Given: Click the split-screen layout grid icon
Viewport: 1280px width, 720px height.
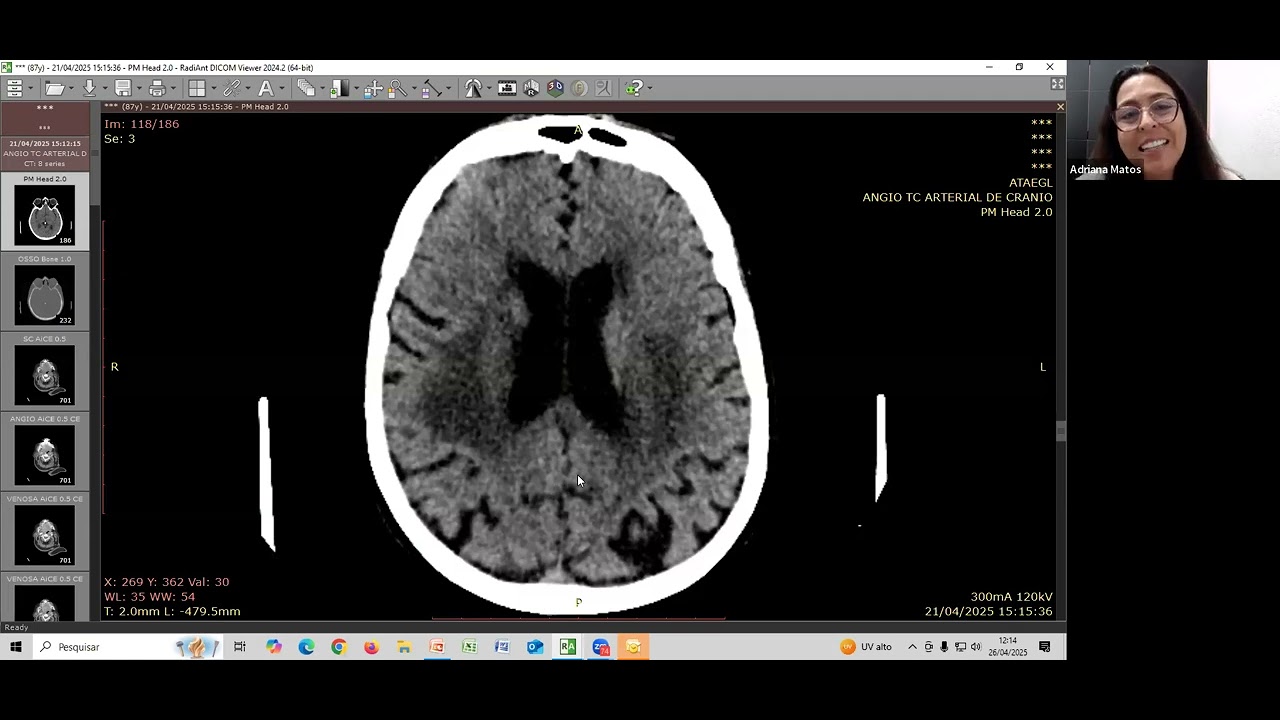Looking at the screenshot, I should [197, 89].
